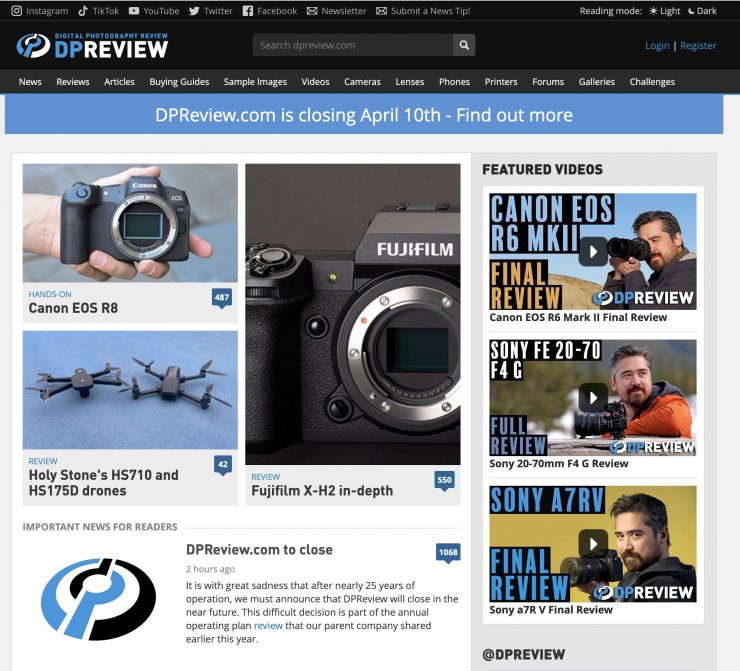Click the search magnifier button
The image size is (740, 671).
(463, 45)
